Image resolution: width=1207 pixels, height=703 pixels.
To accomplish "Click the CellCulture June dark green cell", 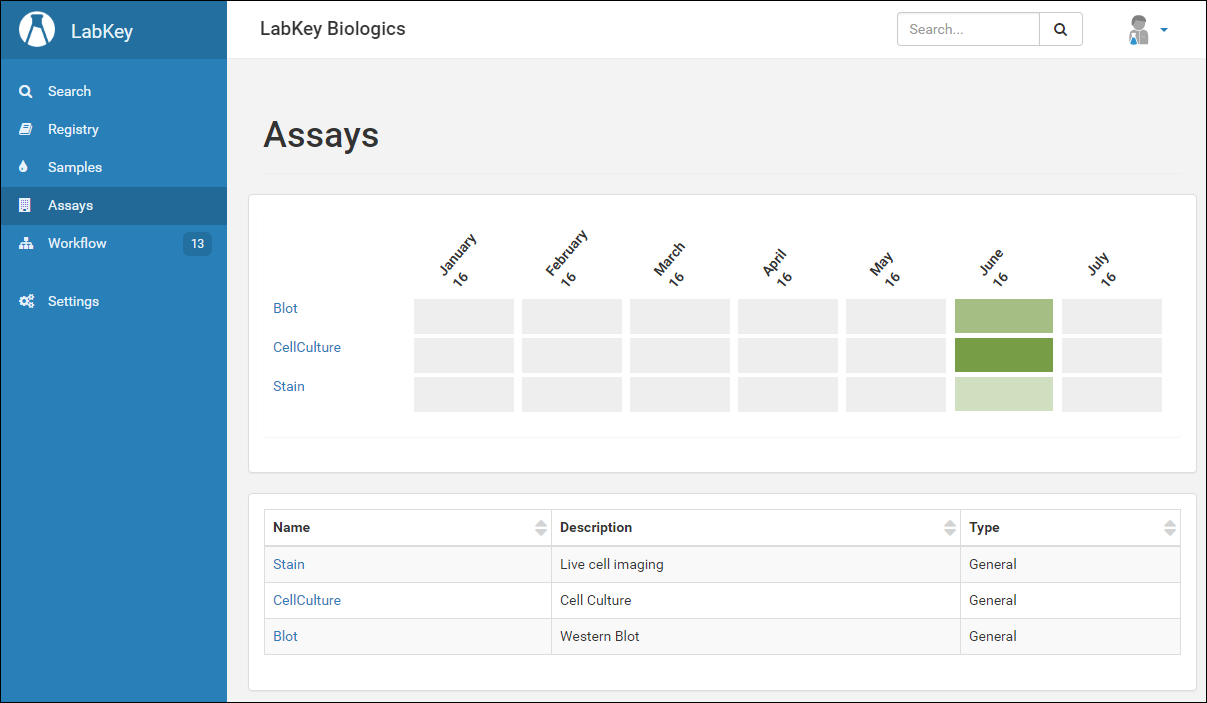I will tap(1004, 355).
